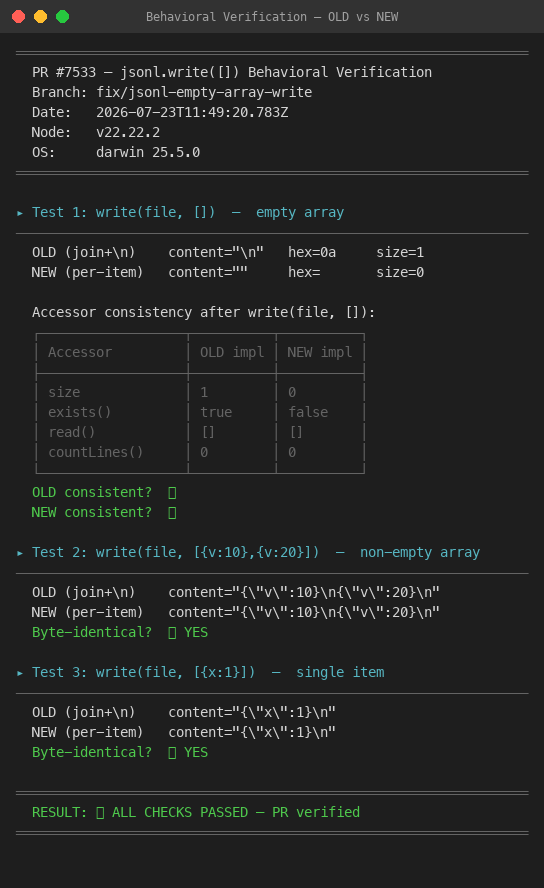This screenshot has height=888, width=544.
Task: Click the exists() row in accessor table
Action: click(x=200, y=412)
